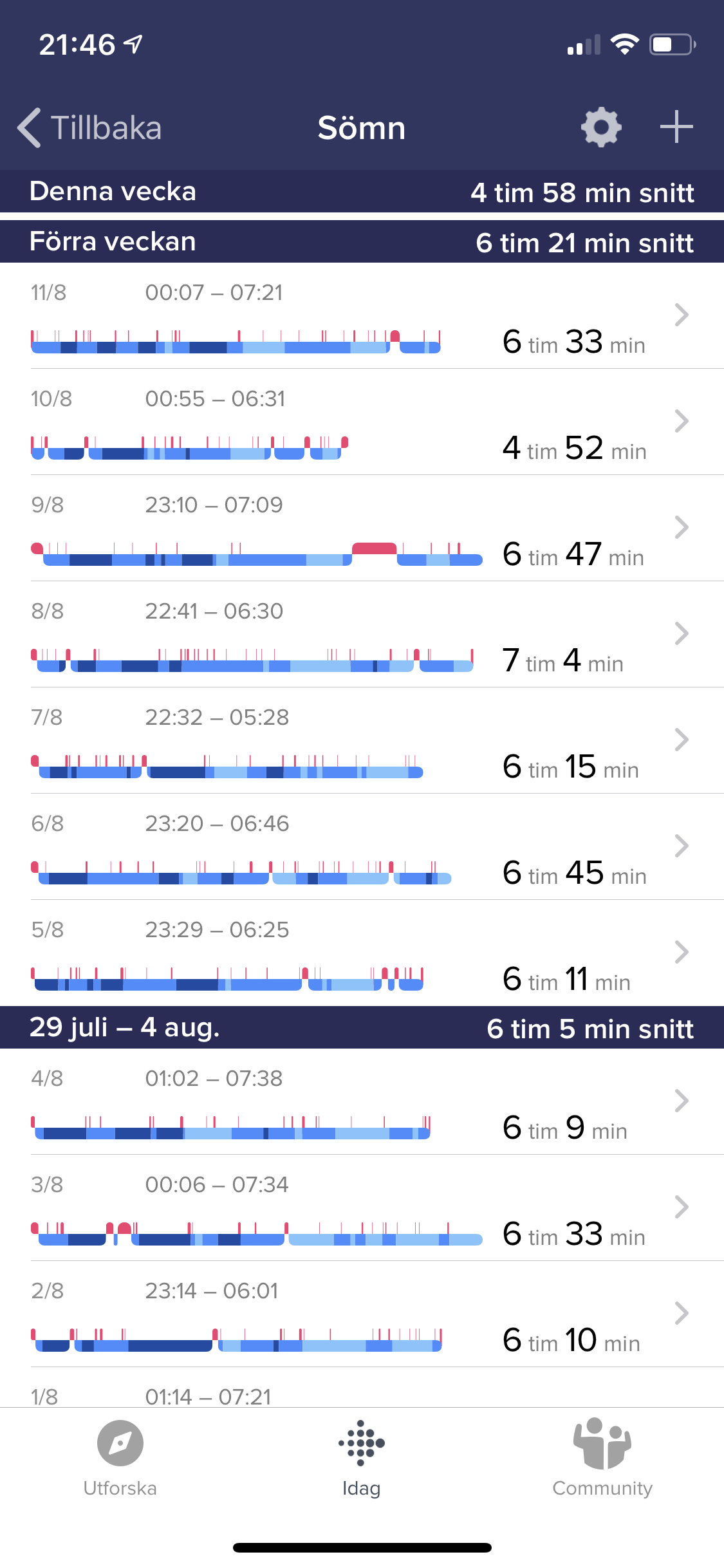
Task: Select the Förra veckan header
Action: 362,241
